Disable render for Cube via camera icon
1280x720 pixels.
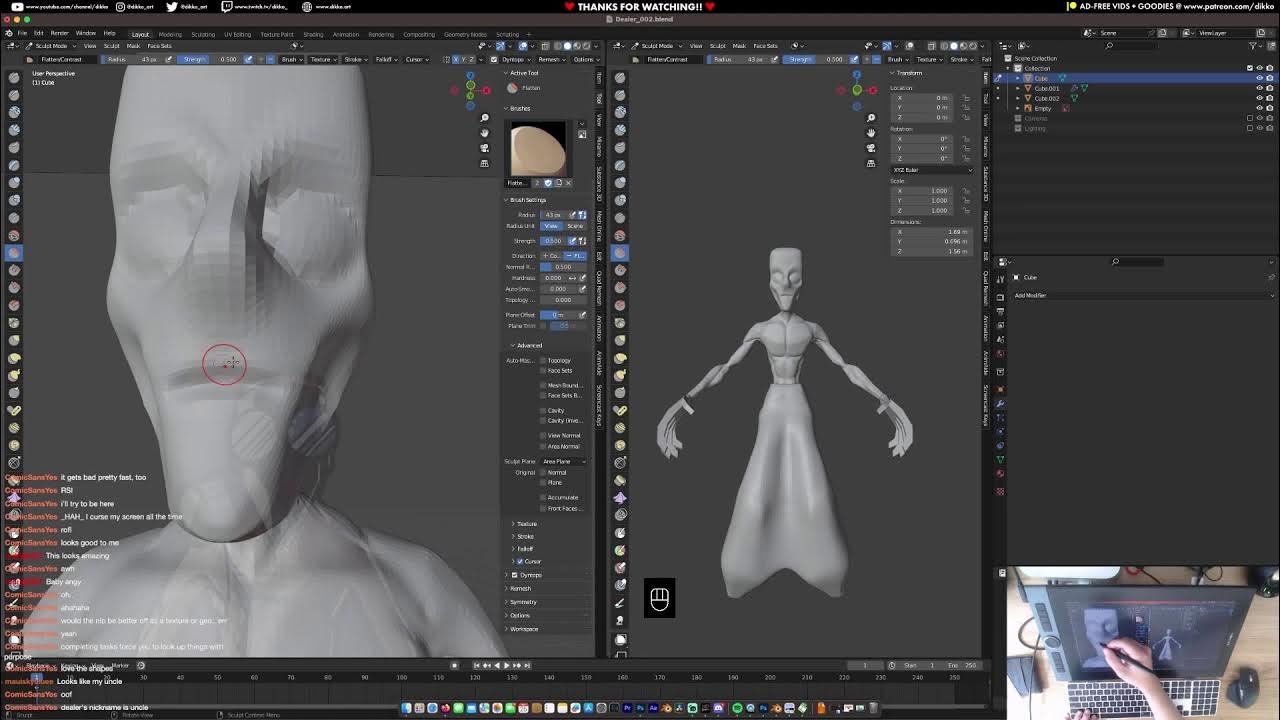1269,78
